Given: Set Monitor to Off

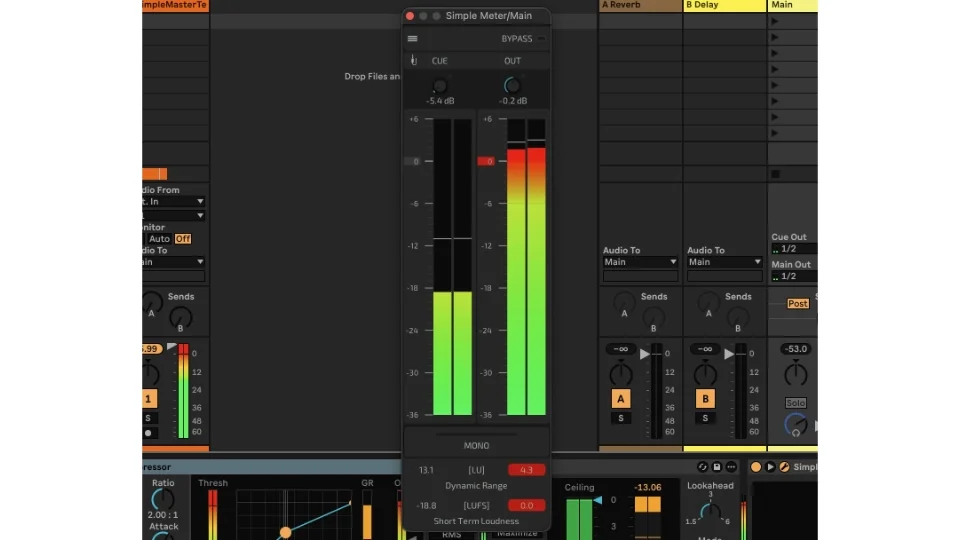Looking at the screenshot, I should [x=182, y=239].
